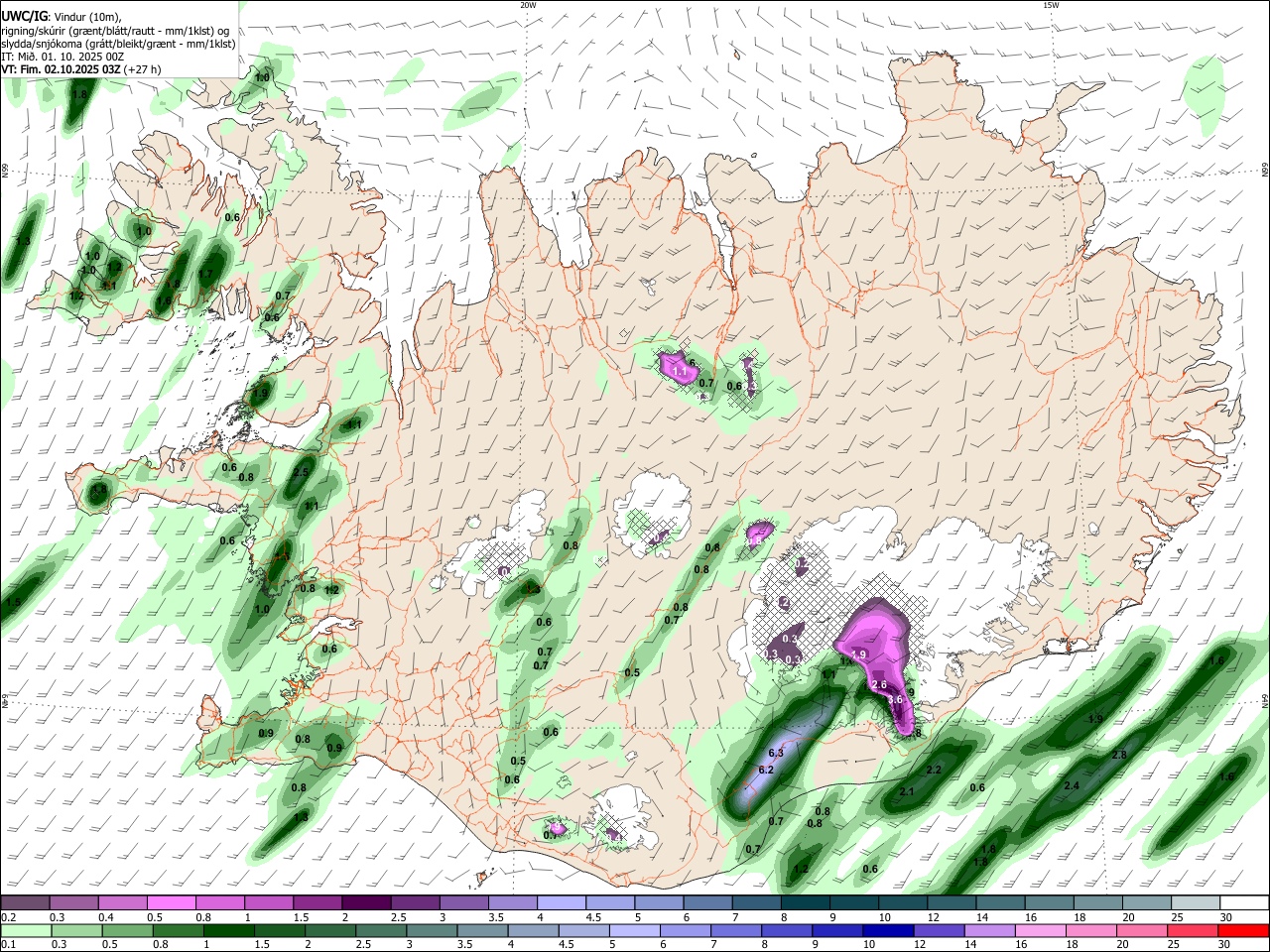Click the dark teal 8–9 swatch in snow scale
1270x952 pixels.
805,902
